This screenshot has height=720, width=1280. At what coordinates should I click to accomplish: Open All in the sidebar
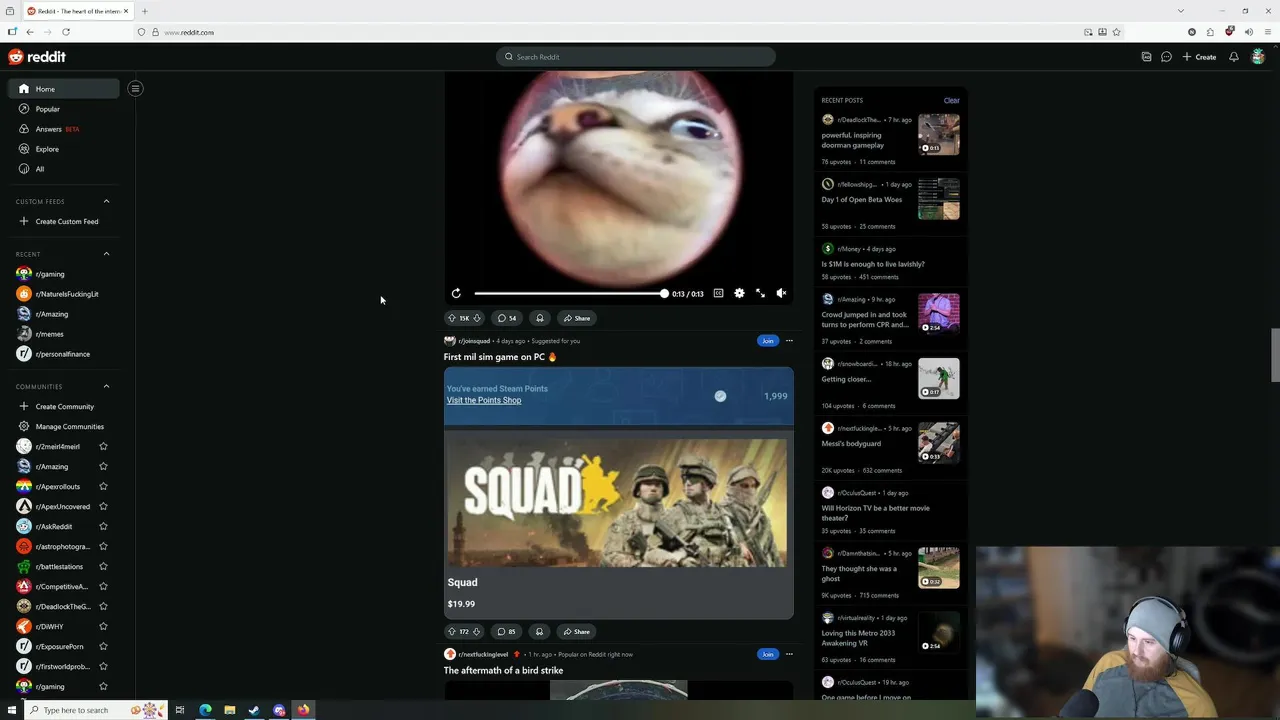tap(64, 169)
